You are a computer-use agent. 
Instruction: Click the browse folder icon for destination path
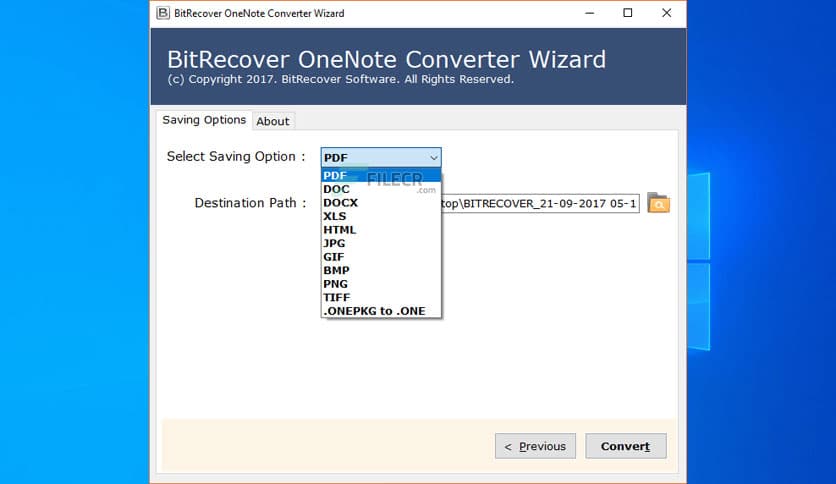658,203
